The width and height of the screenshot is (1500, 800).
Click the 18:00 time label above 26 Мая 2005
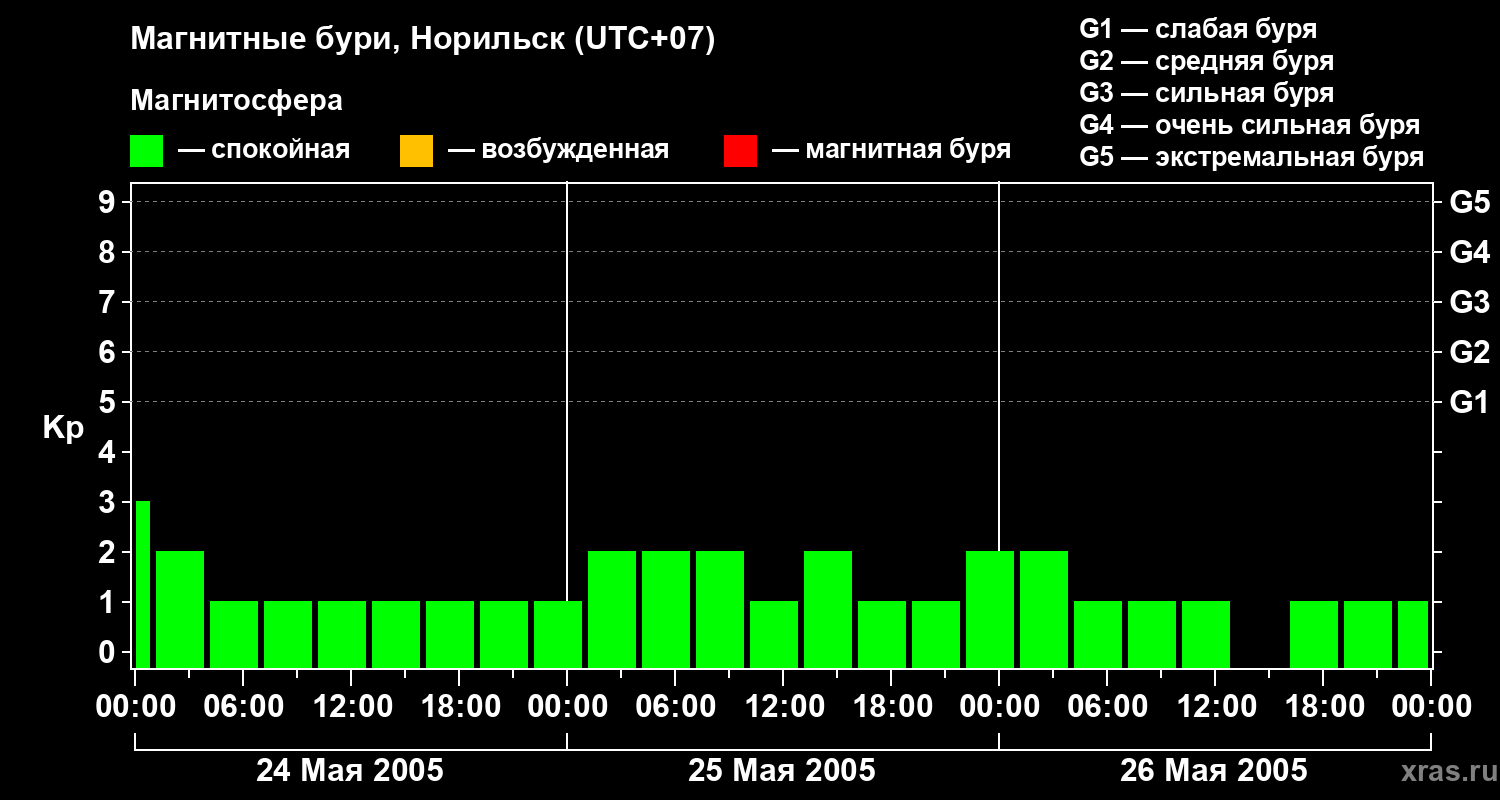(x=1324, y=707)
